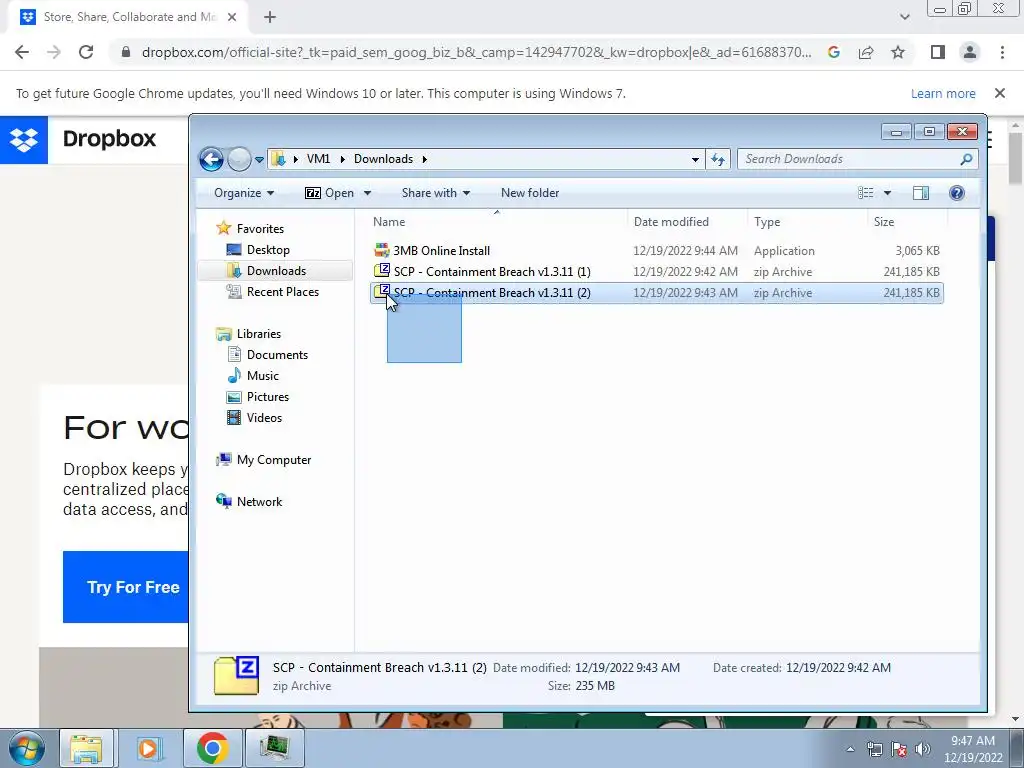1024x768 pixels.
Task: Click the Favorites star in navigation pane
Action: [223, 228]
